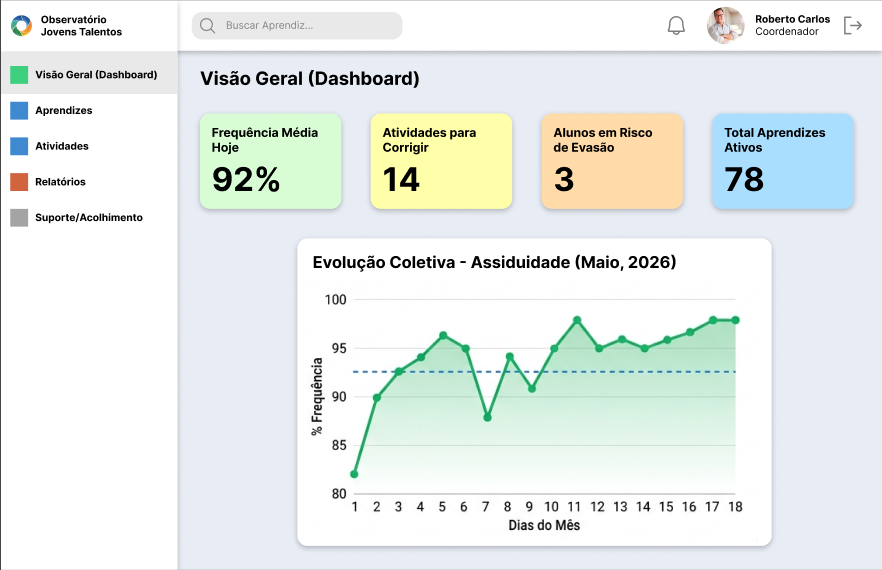Click the Observatório Jovens Talentos logo
The image size is (882, 570).
click(21, 25)
